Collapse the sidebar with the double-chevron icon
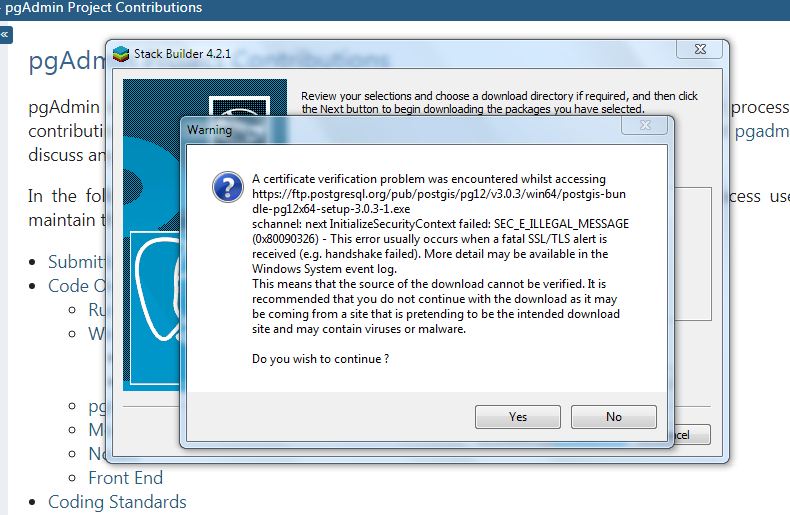The height and width of the screenshot is (515, 790). pyautogui.click(x=5, y=34)
